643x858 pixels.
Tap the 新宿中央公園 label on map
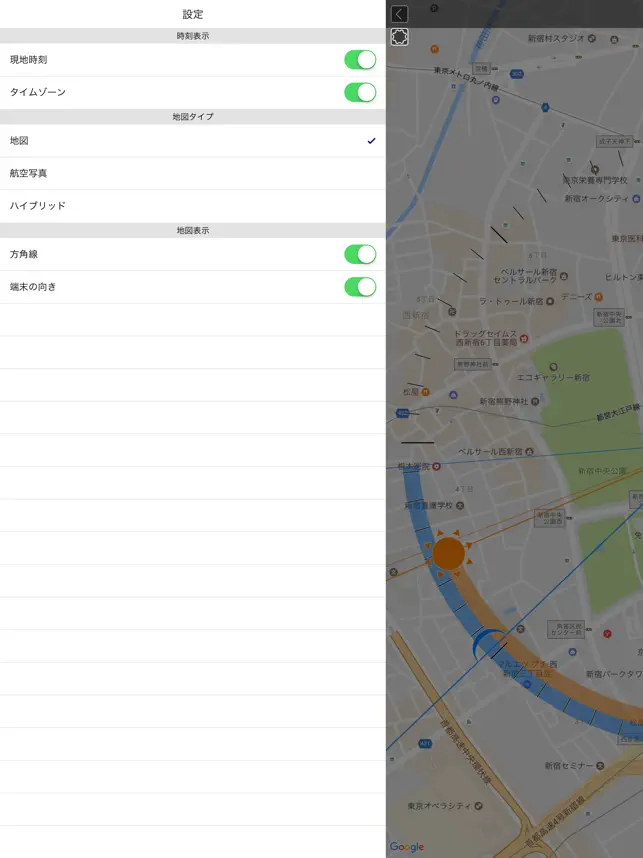pyautogui.click(x=603, y=471)
